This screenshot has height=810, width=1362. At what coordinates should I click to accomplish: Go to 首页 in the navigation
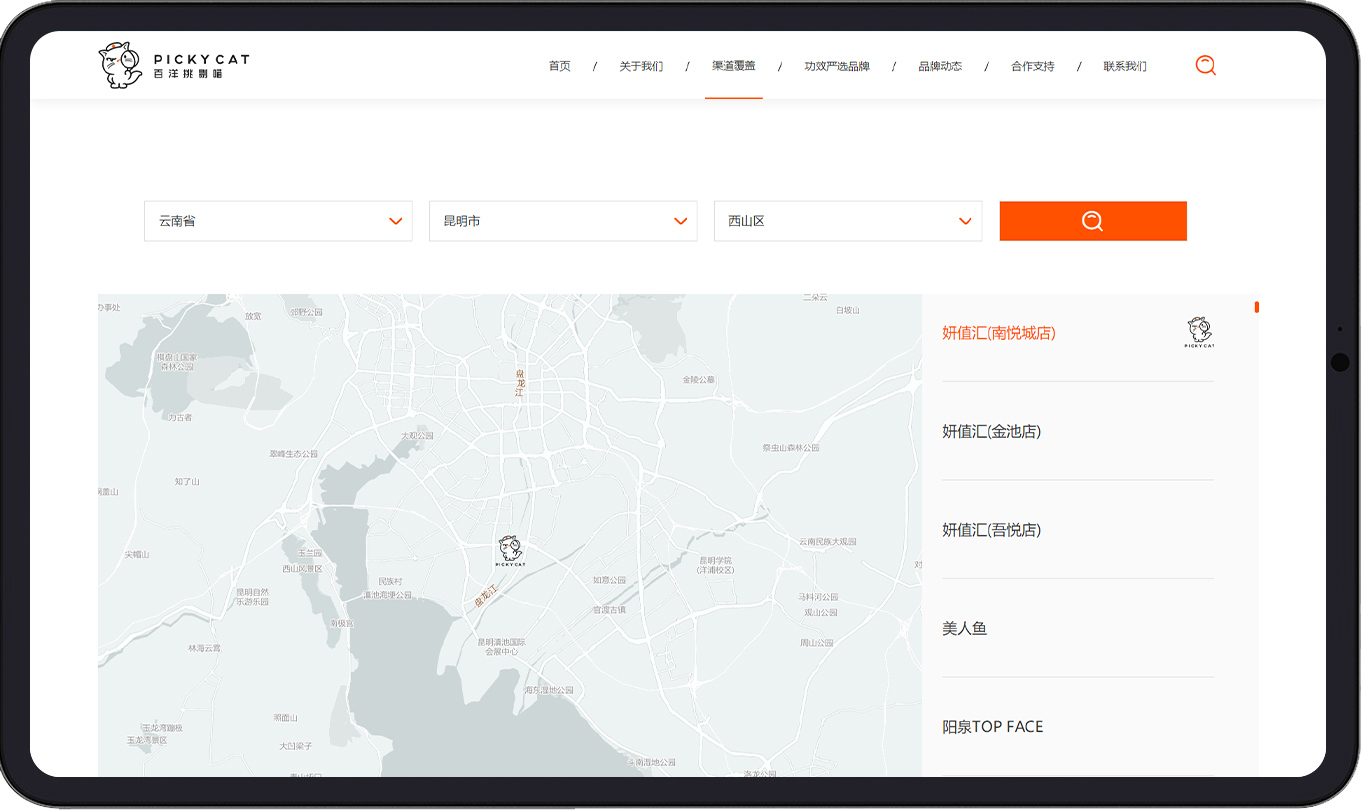559,66
